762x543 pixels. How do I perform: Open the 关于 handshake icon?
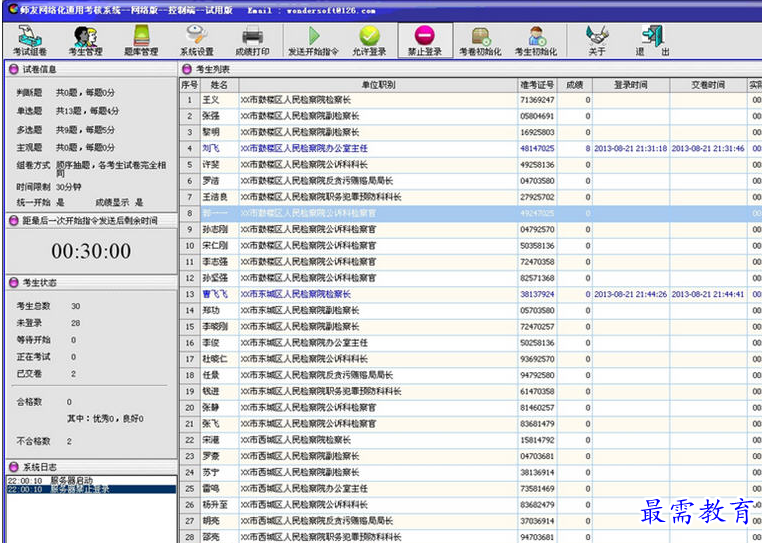[597, 40]
